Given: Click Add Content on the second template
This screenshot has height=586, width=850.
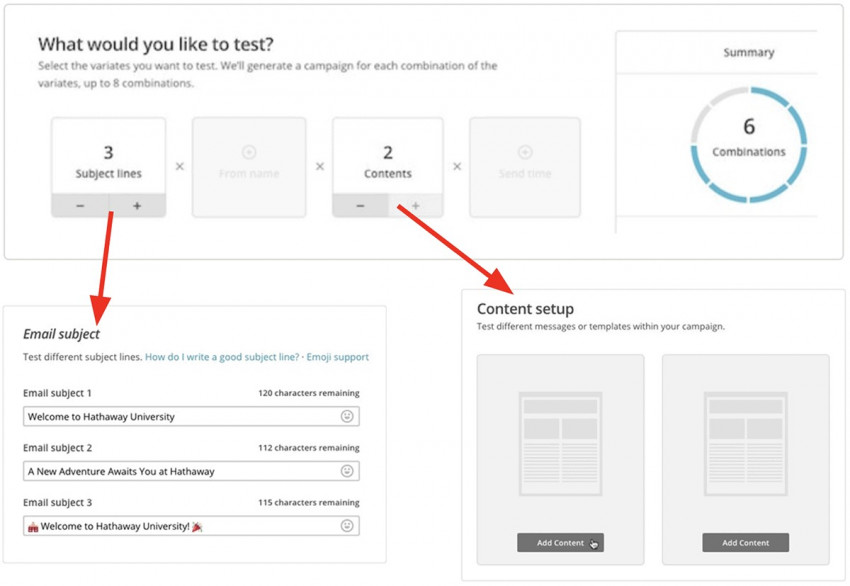Looking at the screenshot, I should (745, 543).
